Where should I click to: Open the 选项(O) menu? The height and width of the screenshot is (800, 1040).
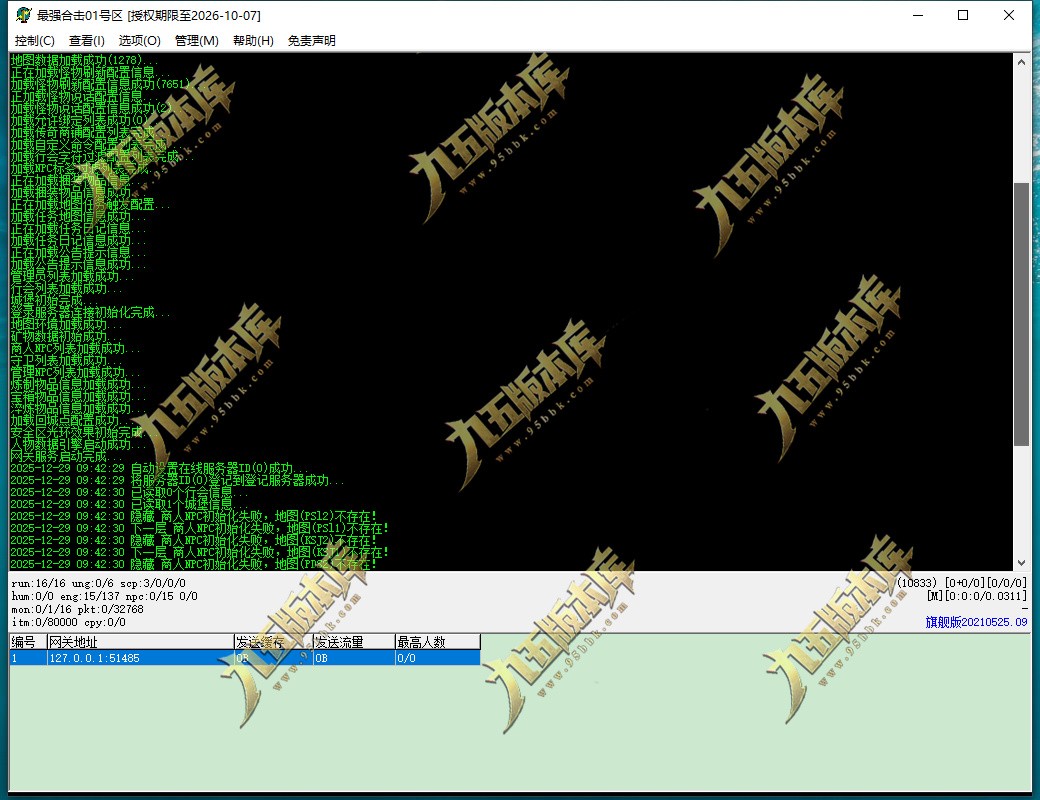(x=139, y=40)
